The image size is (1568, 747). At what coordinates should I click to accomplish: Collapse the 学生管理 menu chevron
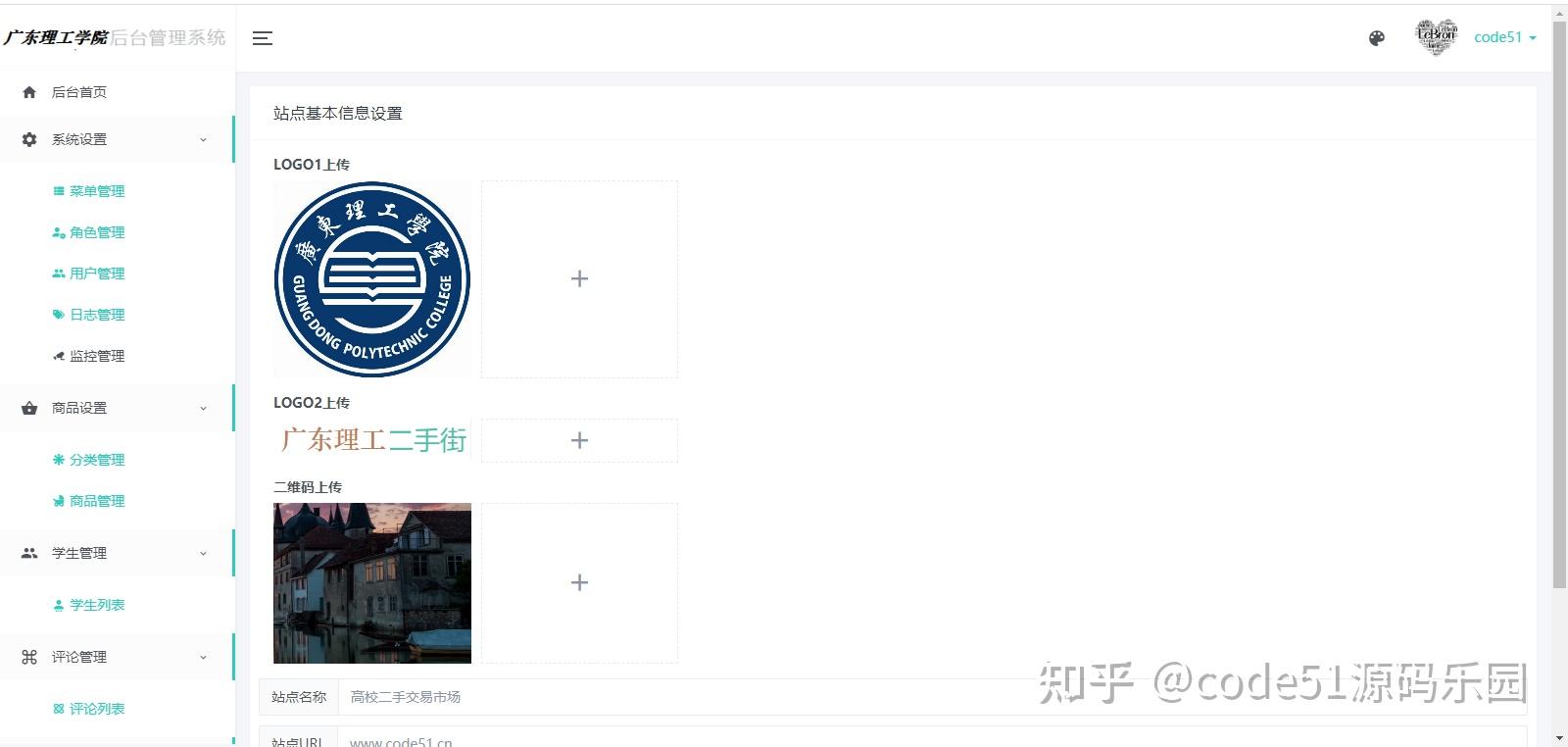click(x=204, y=553)
